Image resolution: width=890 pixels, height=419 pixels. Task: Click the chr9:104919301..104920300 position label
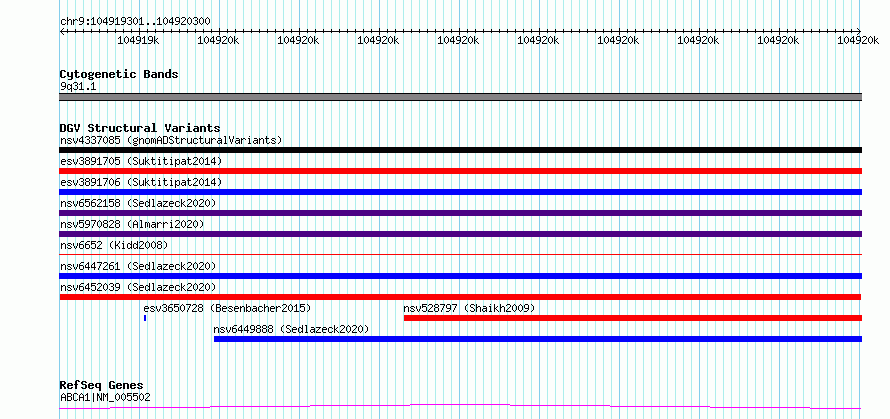[135, 22]
